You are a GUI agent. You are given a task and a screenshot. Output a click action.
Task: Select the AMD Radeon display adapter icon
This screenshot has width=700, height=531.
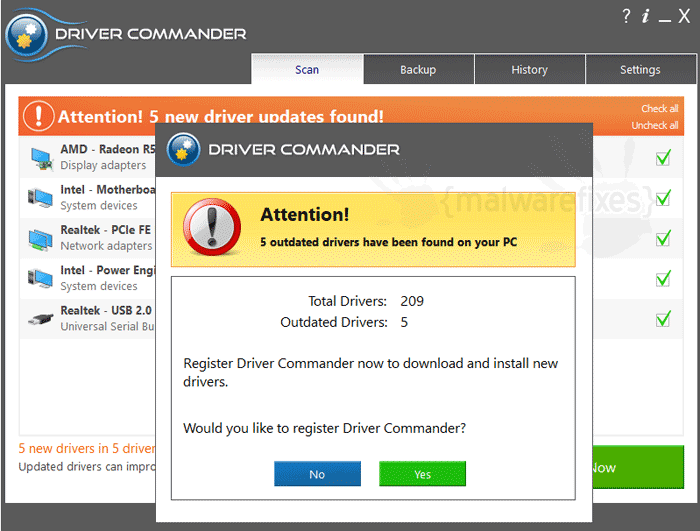[42, 159]
